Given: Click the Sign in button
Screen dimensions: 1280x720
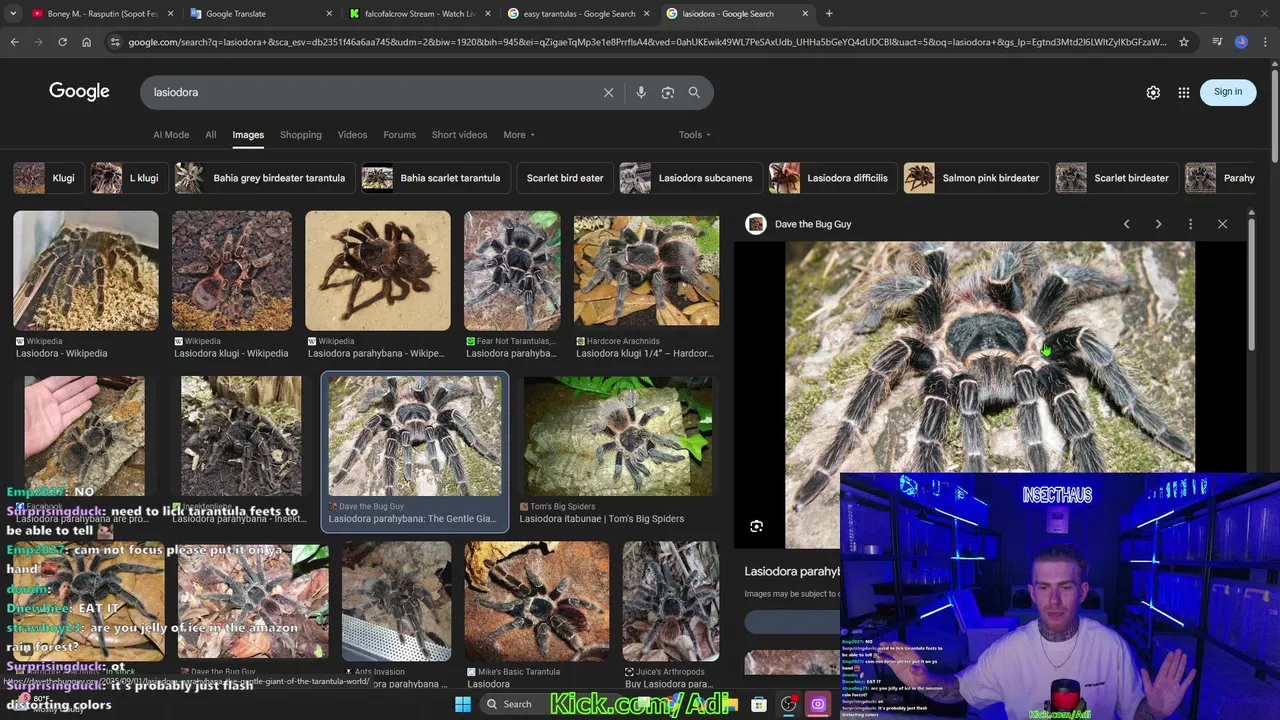Looking at the screenshot, I should (1227, 92).
